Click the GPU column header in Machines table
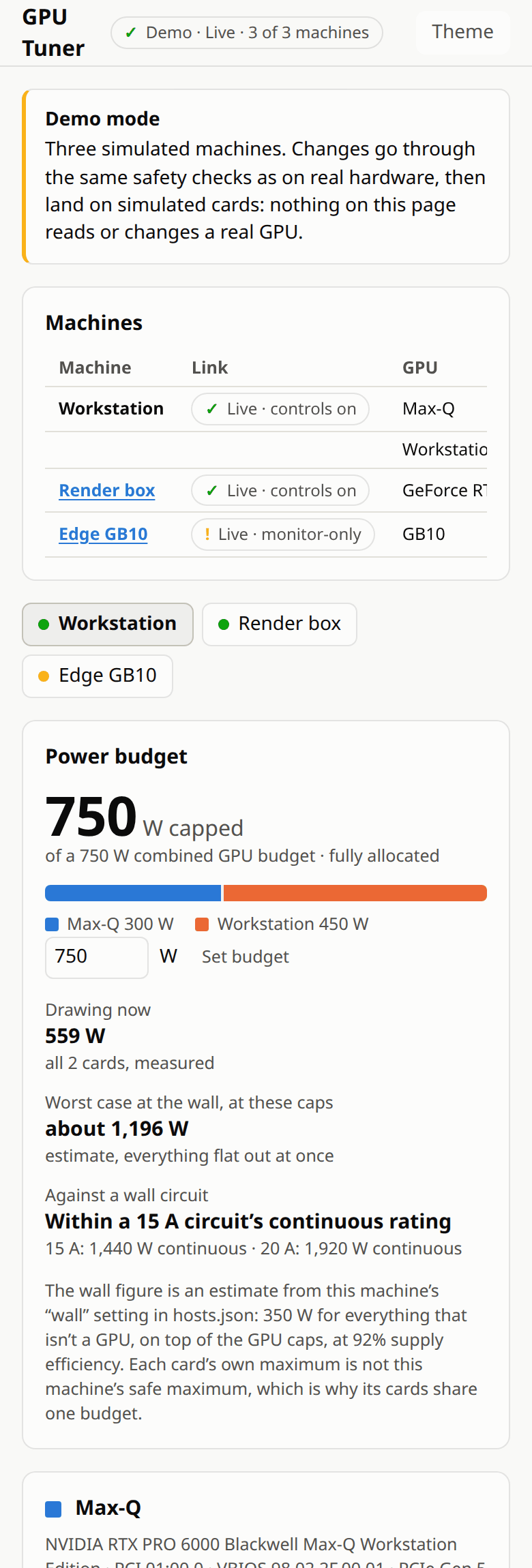 [420, 367]
